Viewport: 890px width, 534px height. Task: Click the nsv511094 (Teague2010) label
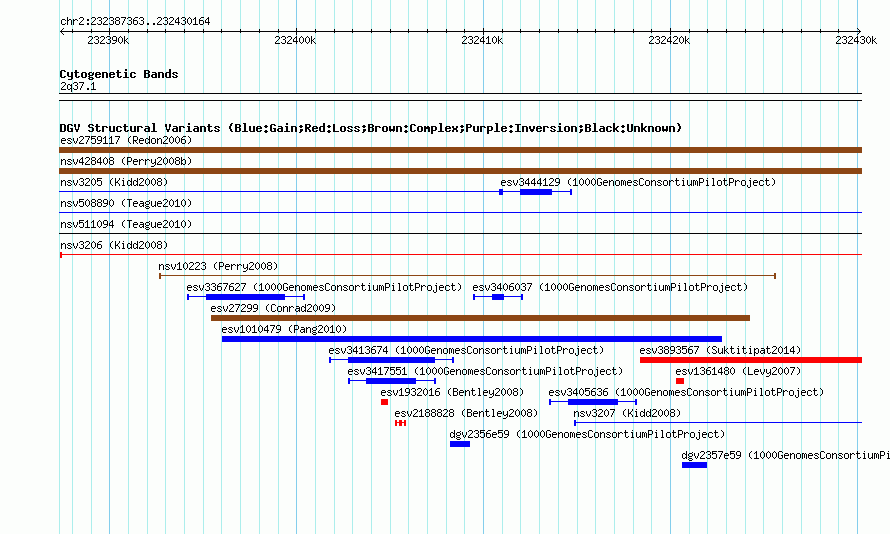click(126, 224)
